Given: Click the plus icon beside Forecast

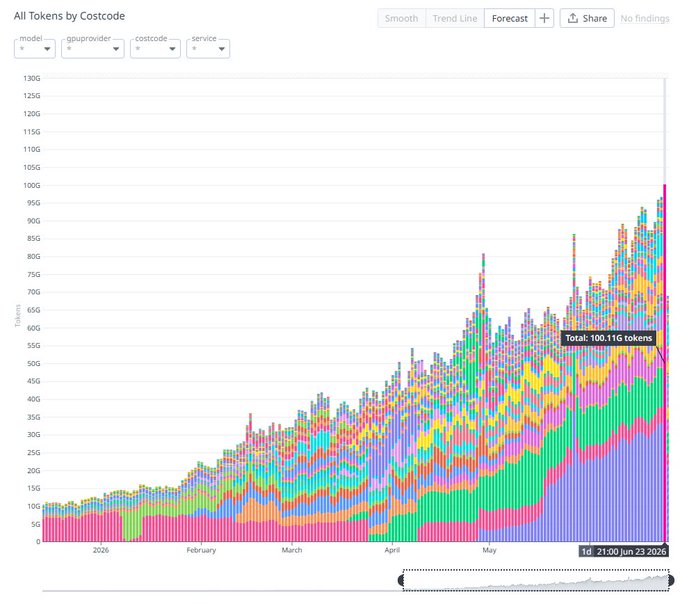Looking at the screenshot, I should [544, 18].
